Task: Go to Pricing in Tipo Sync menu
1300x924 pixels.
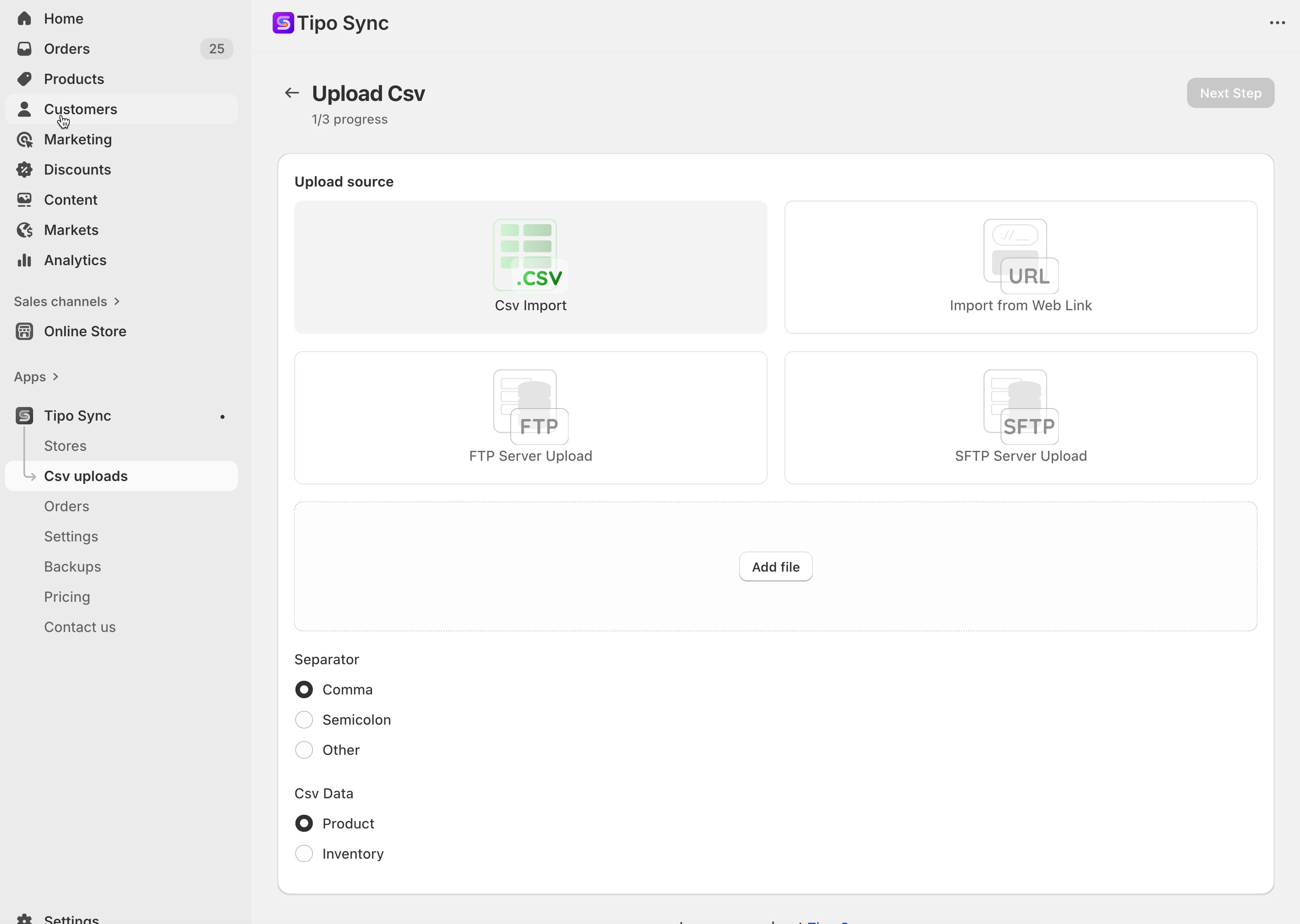Action: [x=67, y=597]
